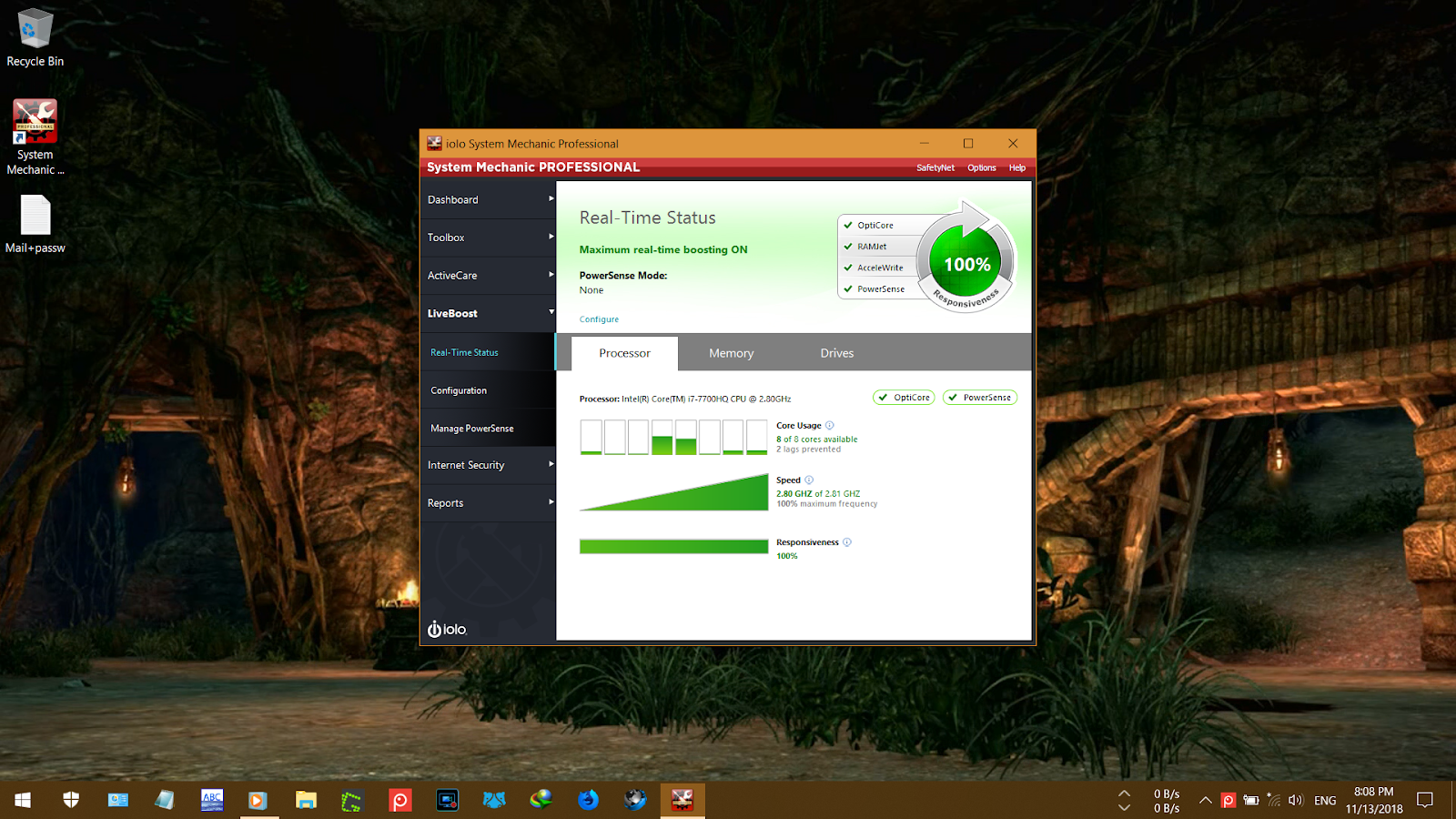Toggle the OptiCore pill on the Processor tab
This screenshot has width=1456, height=819.
904,398
